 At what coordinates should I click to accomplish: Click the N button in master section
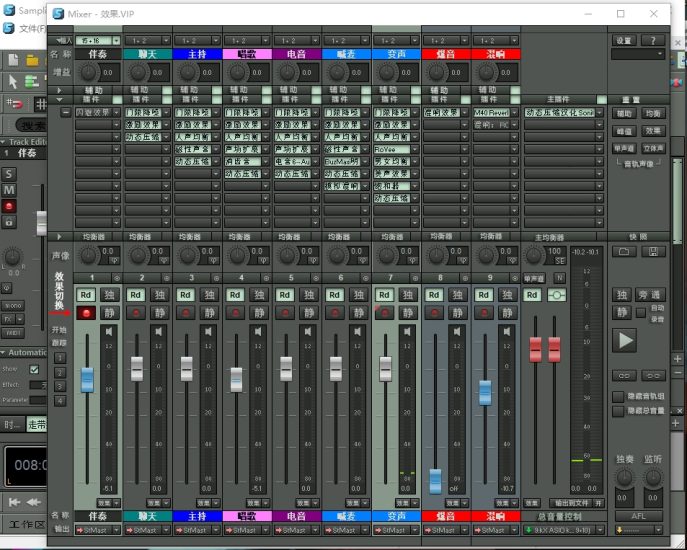tap(560, 278)
